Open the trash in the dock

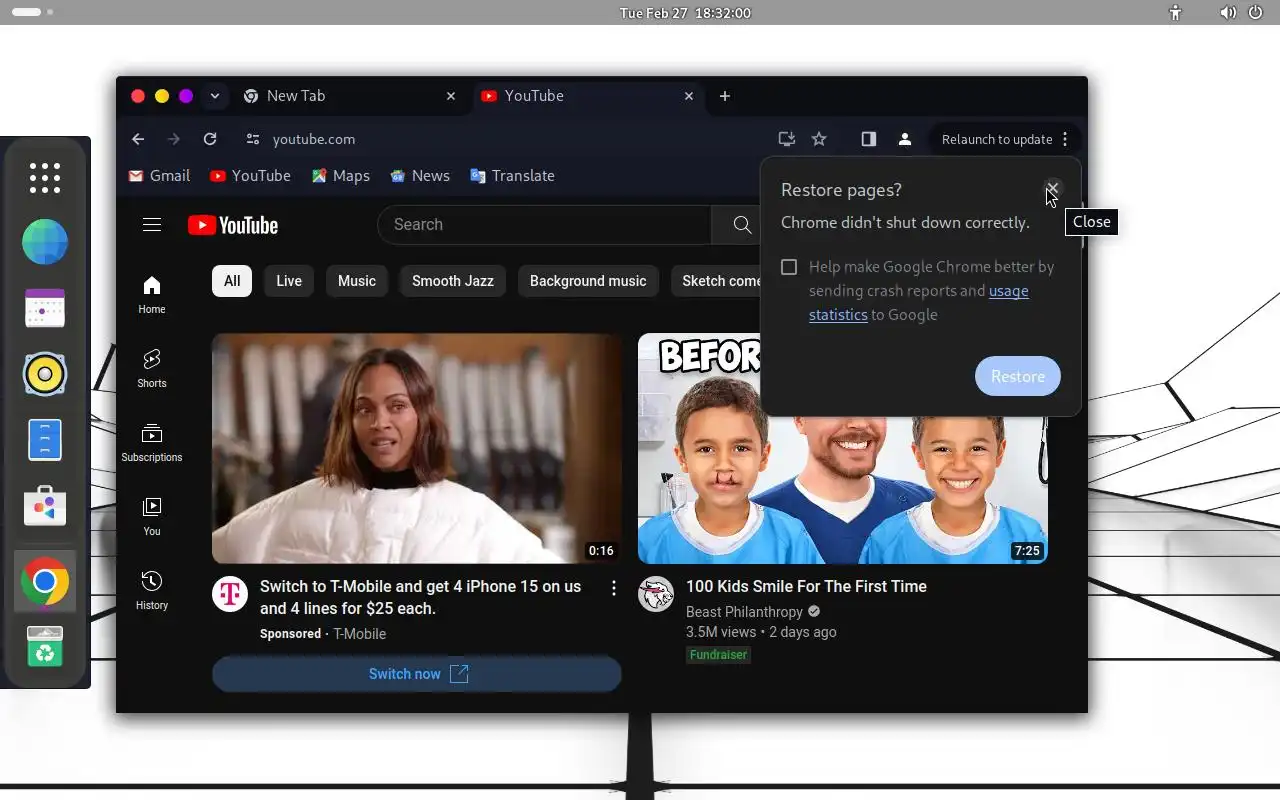45,647
